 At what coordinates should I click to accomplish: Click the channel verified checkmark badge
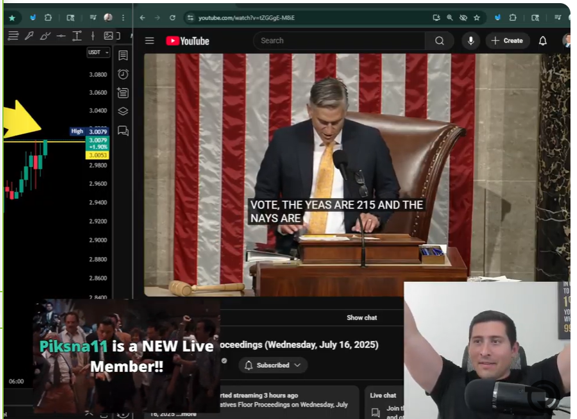click(224, 361)
